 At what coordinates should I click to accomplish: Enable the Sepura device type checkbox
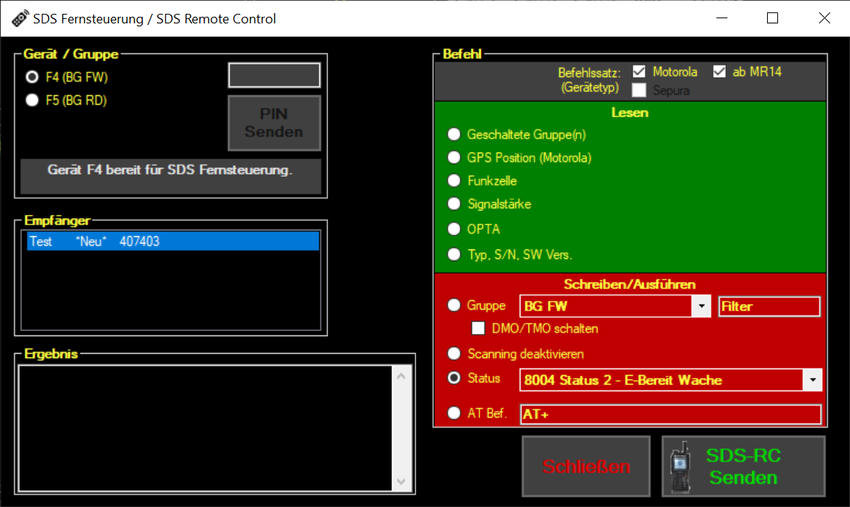pos(639,90)
